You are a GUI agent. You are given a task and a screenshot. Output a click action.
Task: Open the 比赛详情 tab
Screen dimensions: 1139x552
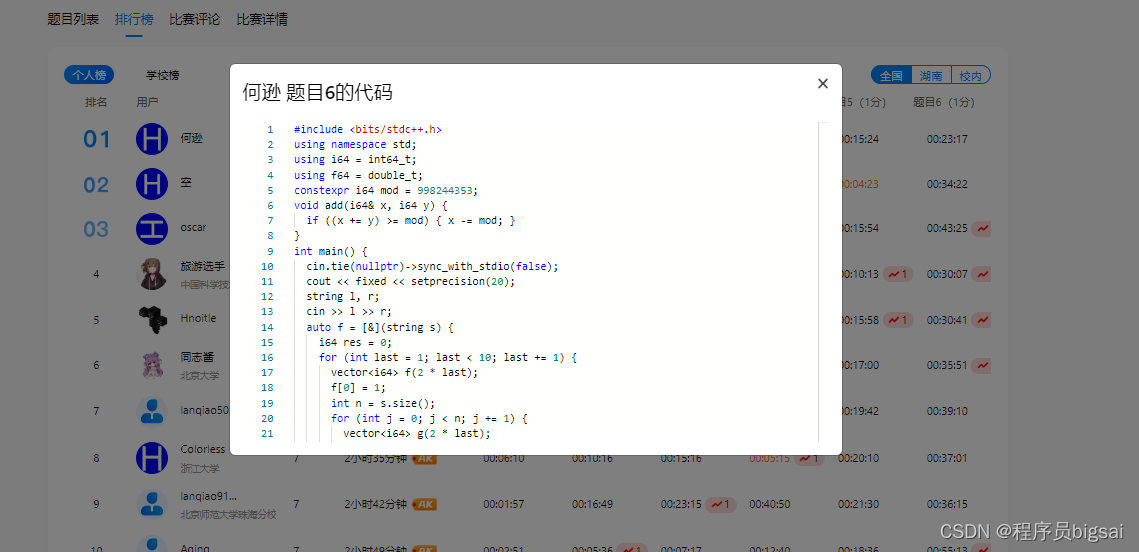pos(262,20)
